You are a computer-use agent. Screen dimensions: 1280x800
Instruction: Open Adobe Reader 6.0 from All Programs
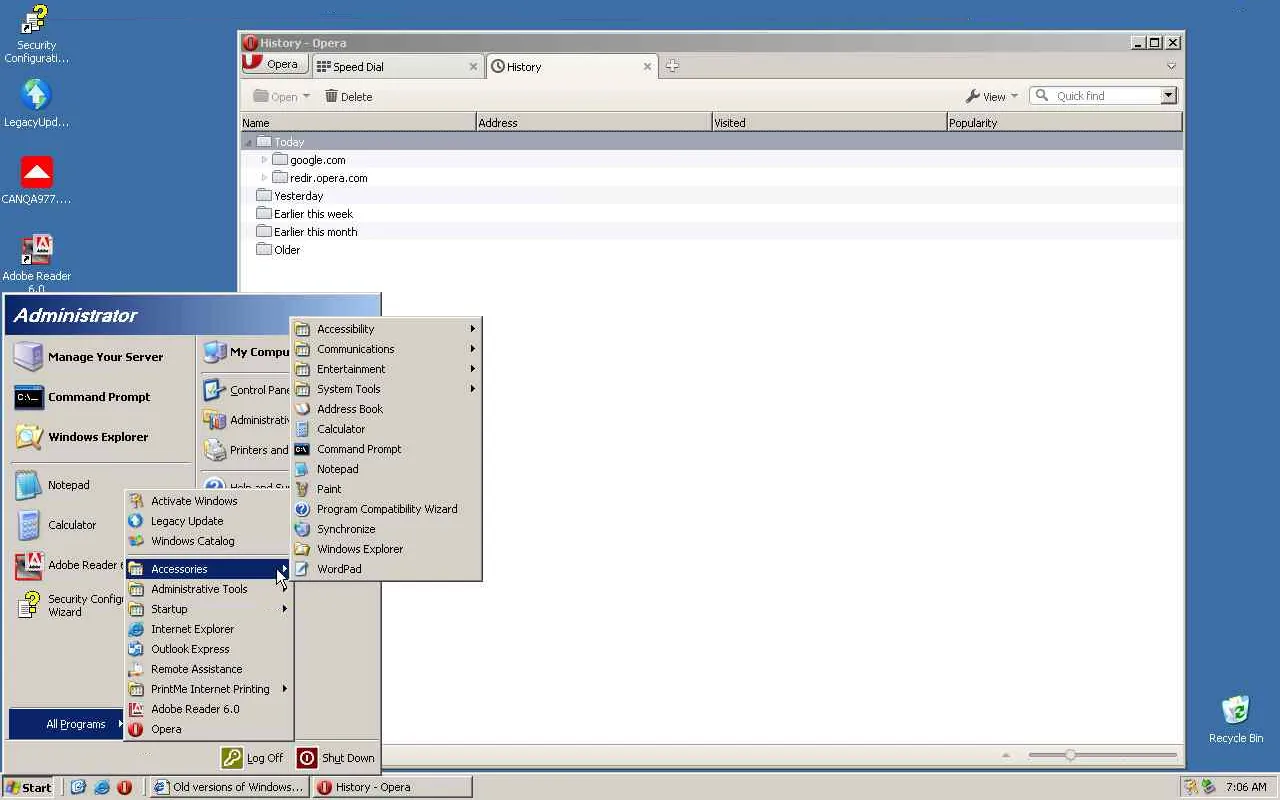209,709
